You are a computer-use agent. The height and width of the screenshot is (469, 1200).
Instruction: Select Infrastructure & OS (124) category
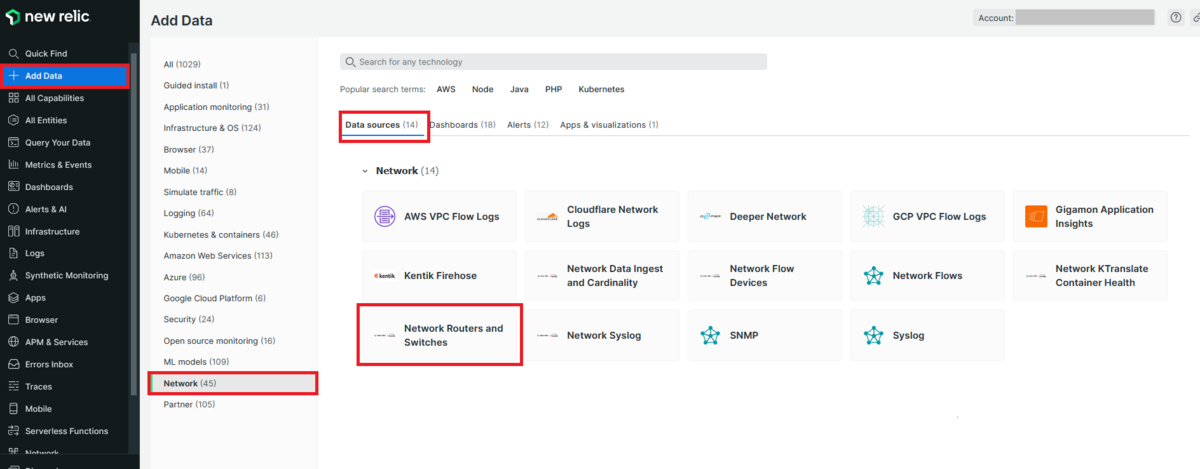pyautogui.click(x=212, y=128)
